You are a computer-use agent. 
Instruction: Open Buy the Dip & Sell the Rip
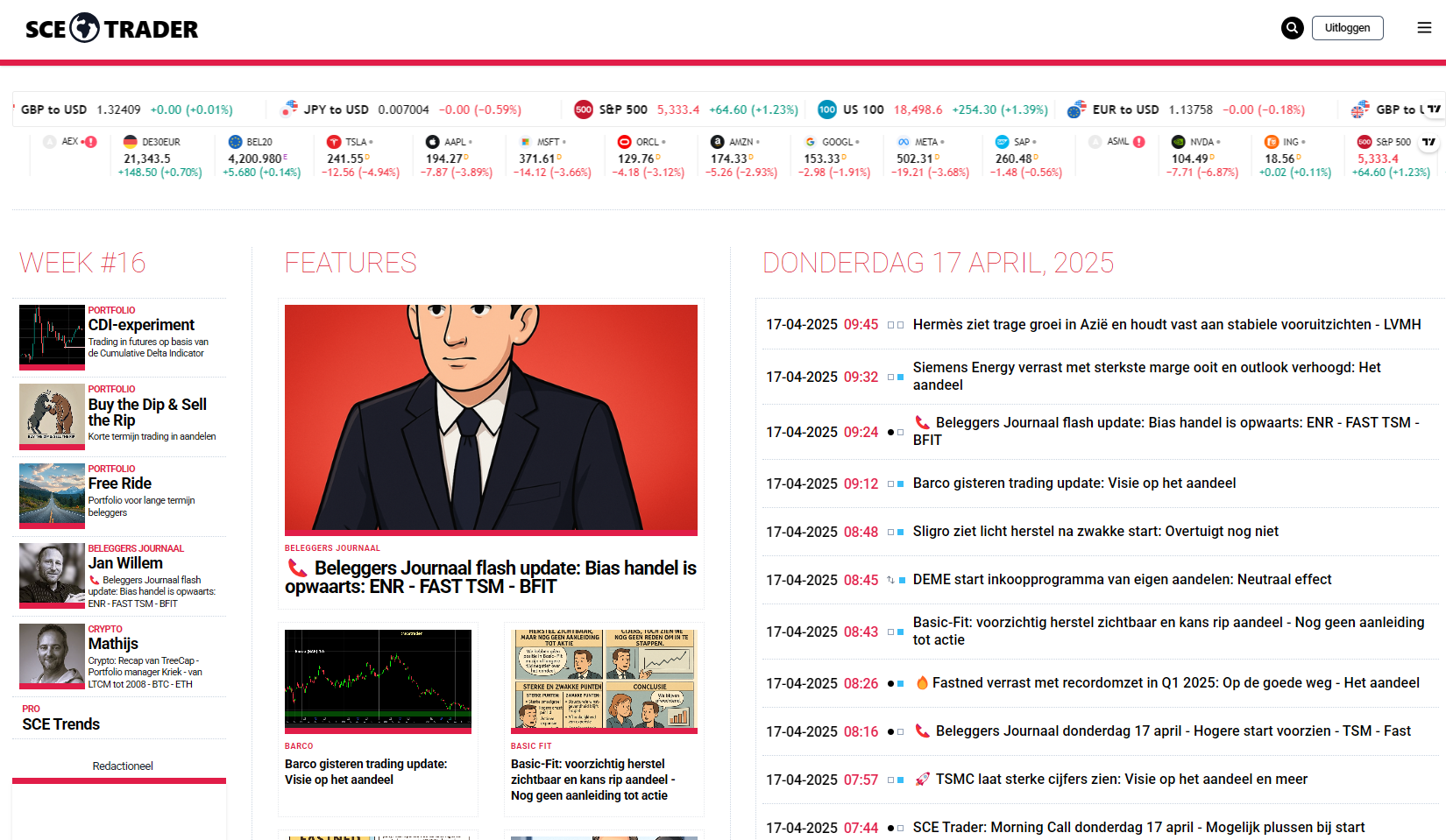[147, 413]
